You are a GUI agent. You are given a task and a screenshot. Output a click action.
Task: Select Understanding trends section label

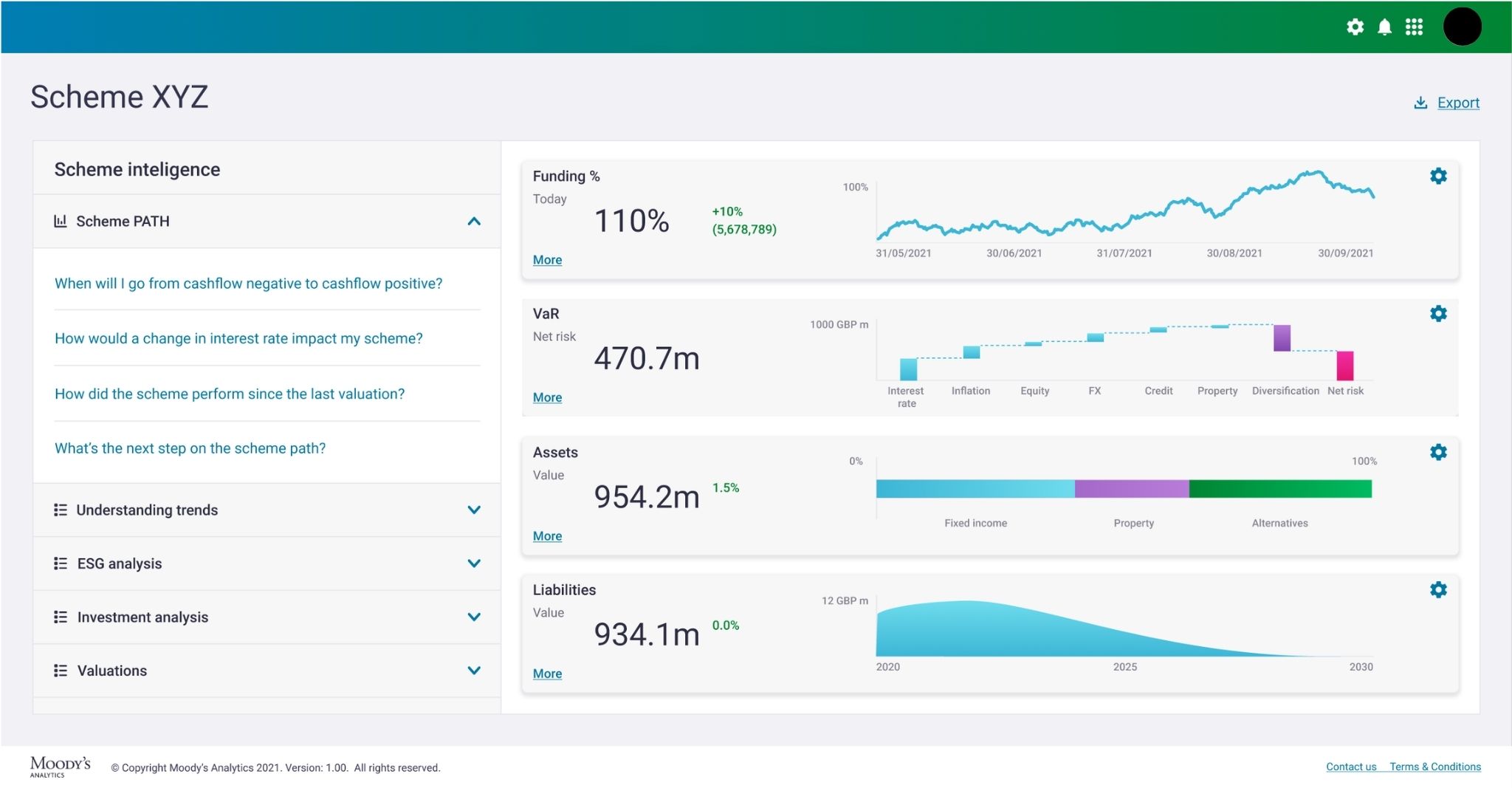[x=147, y=510]
